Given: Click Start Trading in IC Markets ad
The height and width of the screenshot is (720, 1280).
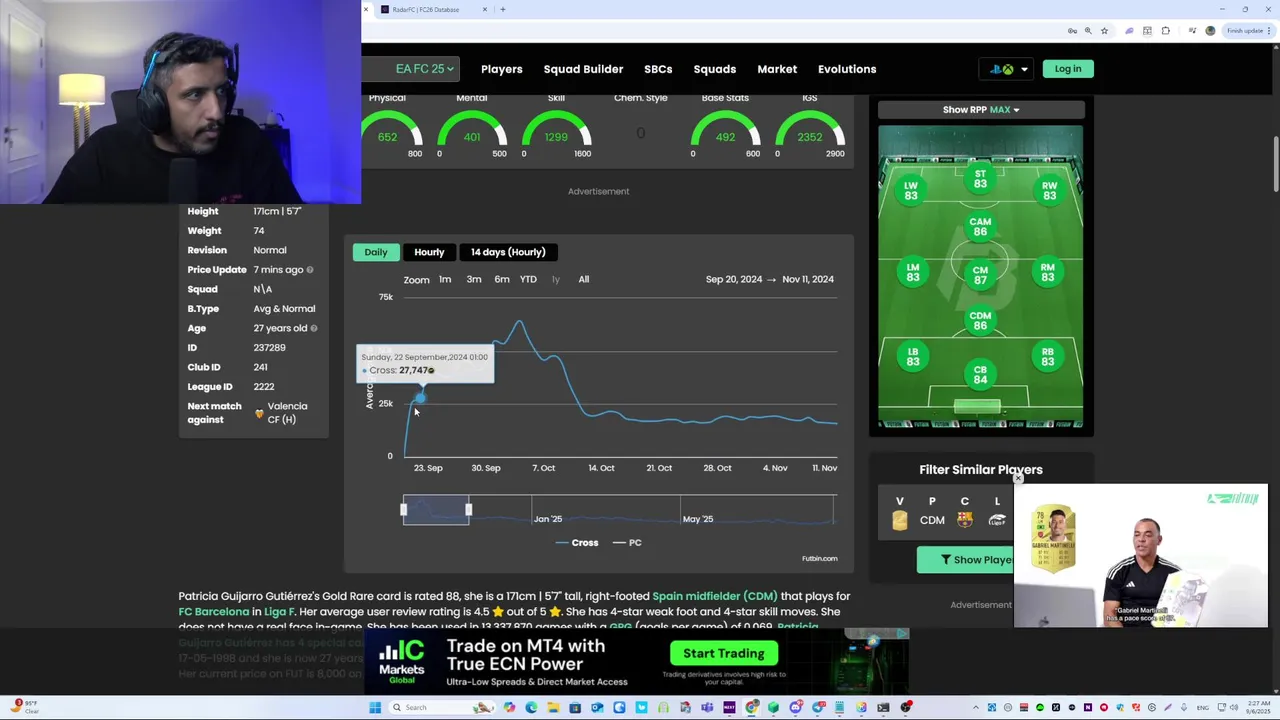Looking at the screenshot, I should click(724, 654).
